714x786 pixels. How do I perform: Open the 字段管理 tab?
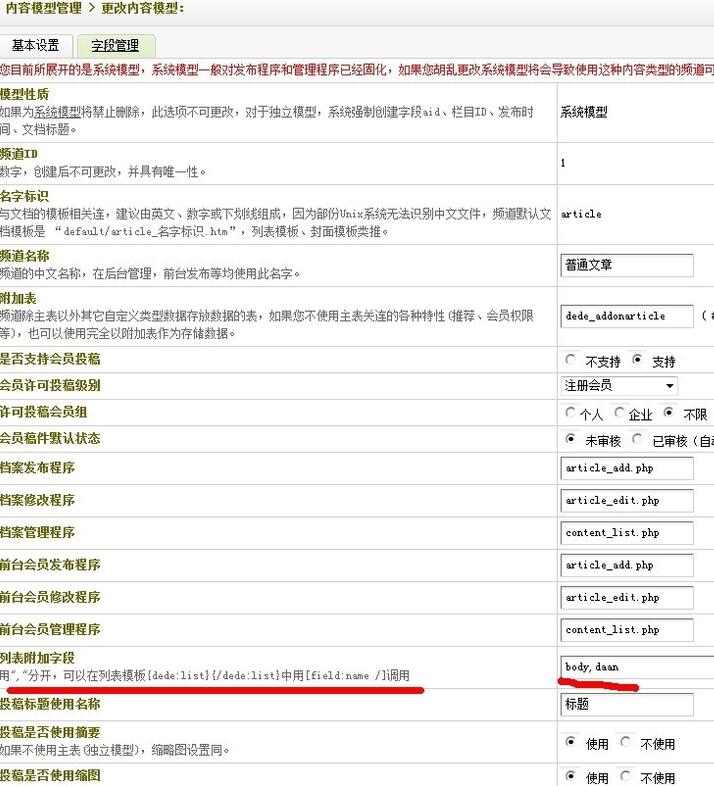click(x=115, y=46)
